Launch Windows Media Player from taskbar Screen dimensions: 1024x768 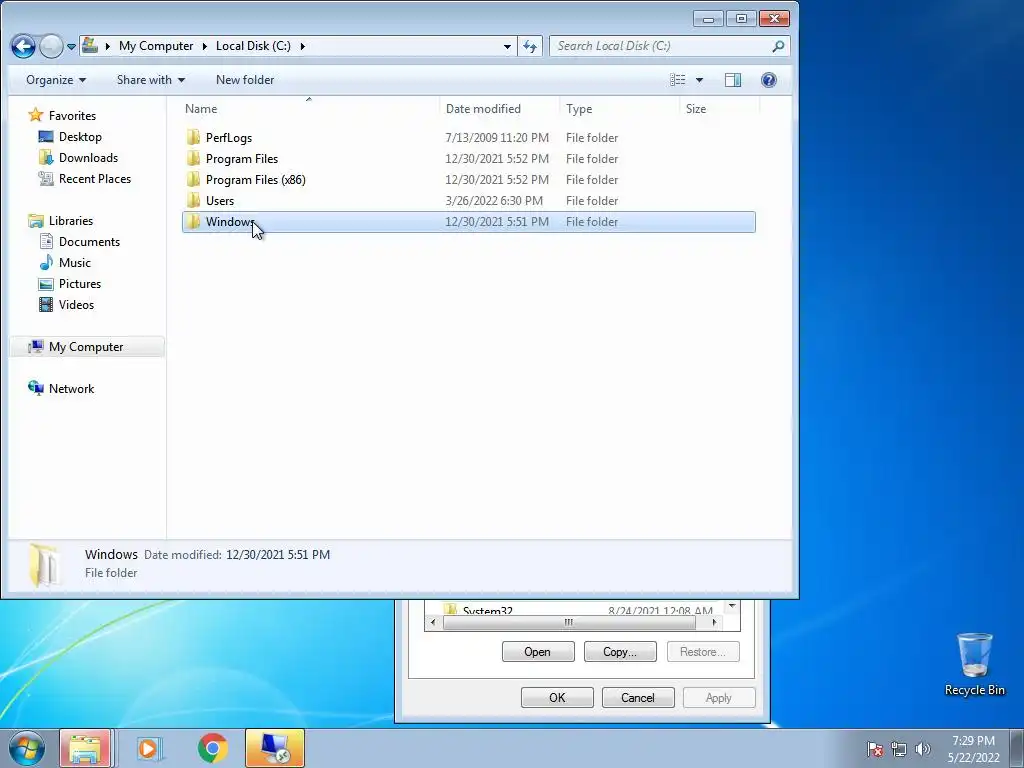(149, 748)
